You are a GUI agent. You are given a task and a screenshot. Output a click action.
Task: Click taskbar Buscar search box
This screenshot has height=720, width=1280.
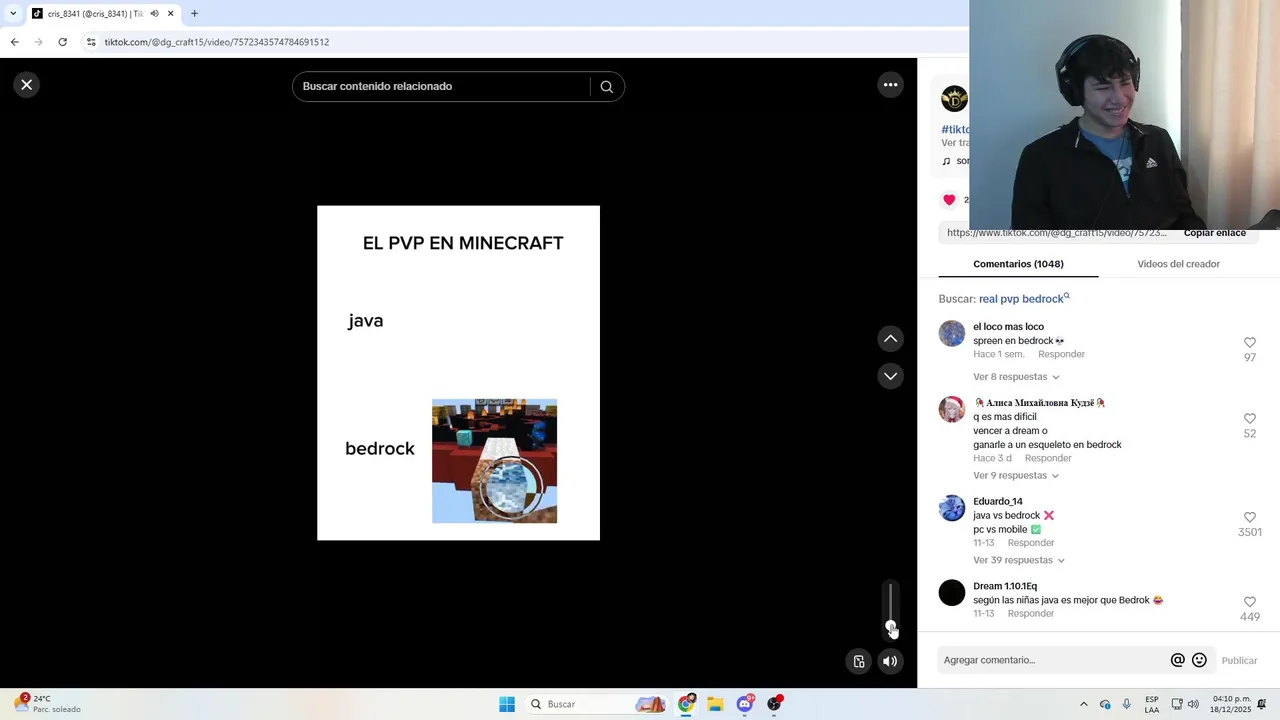[596, 704]
